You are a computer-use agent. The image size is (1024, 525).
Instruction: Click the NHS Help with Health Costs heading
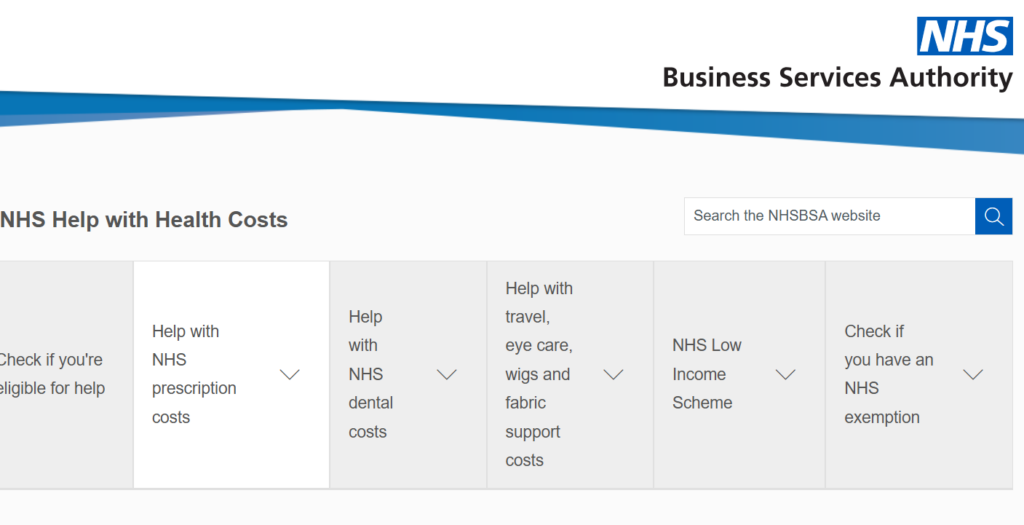click(x=144, y=220)
